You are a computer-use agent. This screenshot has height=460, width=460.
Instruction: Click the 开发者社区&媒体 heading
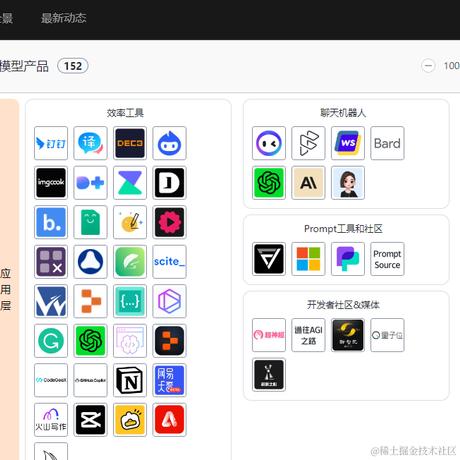click(343, 305)
